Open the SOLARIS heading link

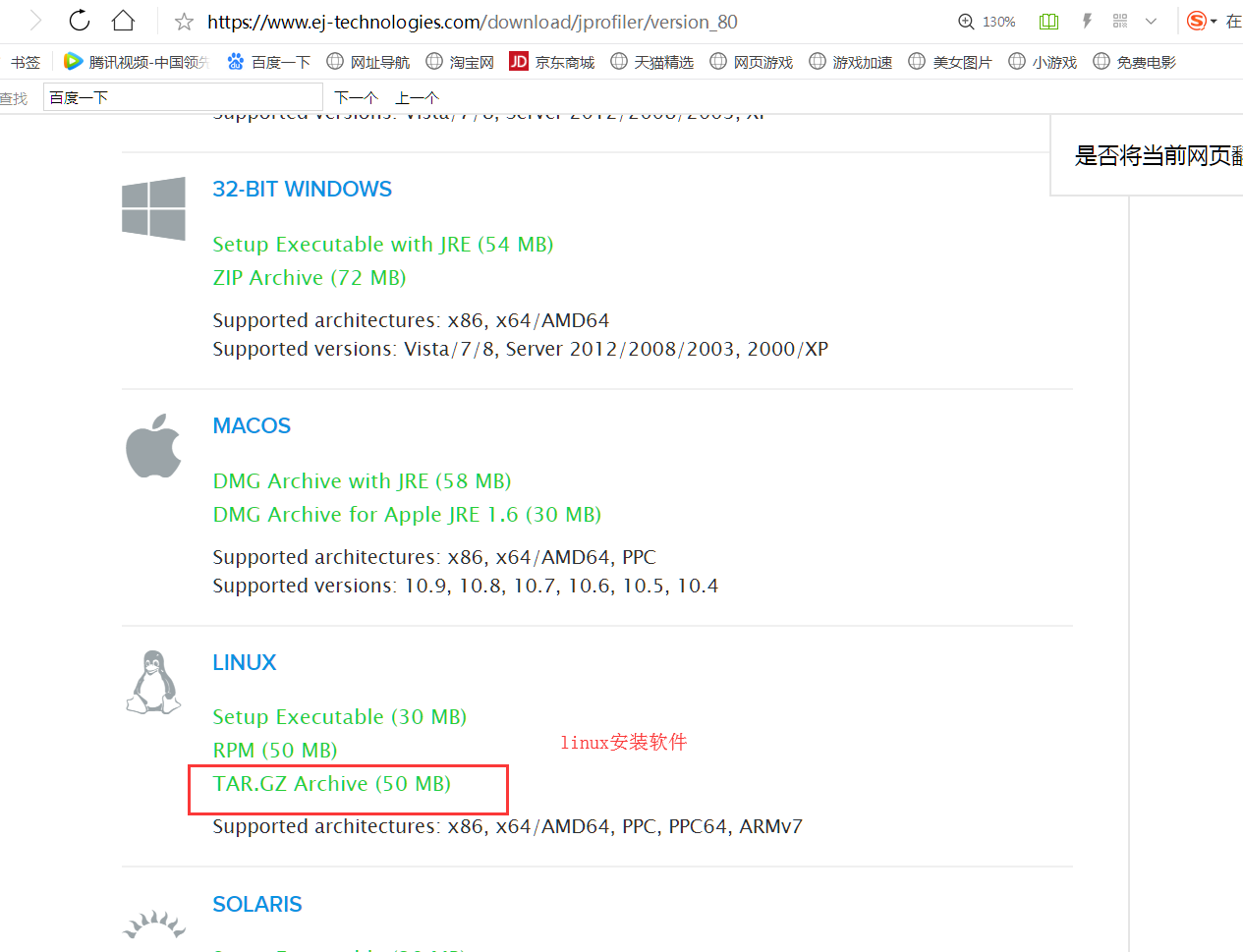[x=257, y=904]
